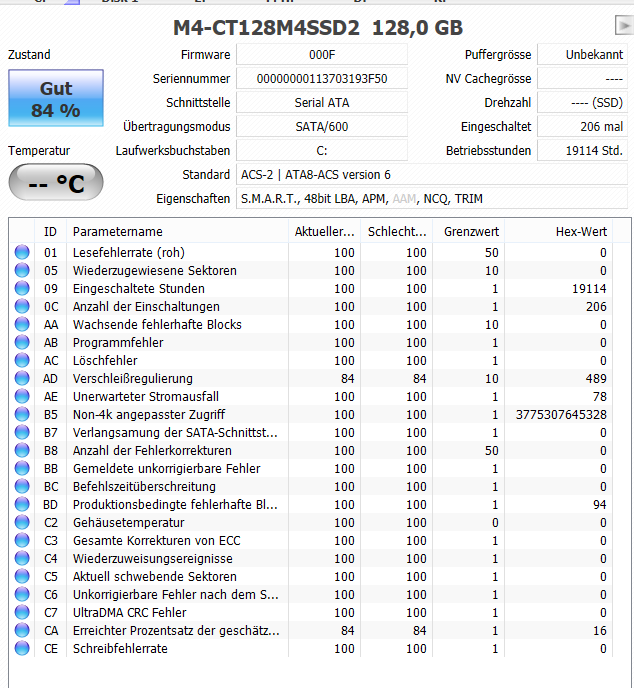Click Grenzwert 50 in Anzahl der Fehlerkorrekturen row
The image size is (634, 688).
(491, 451)
